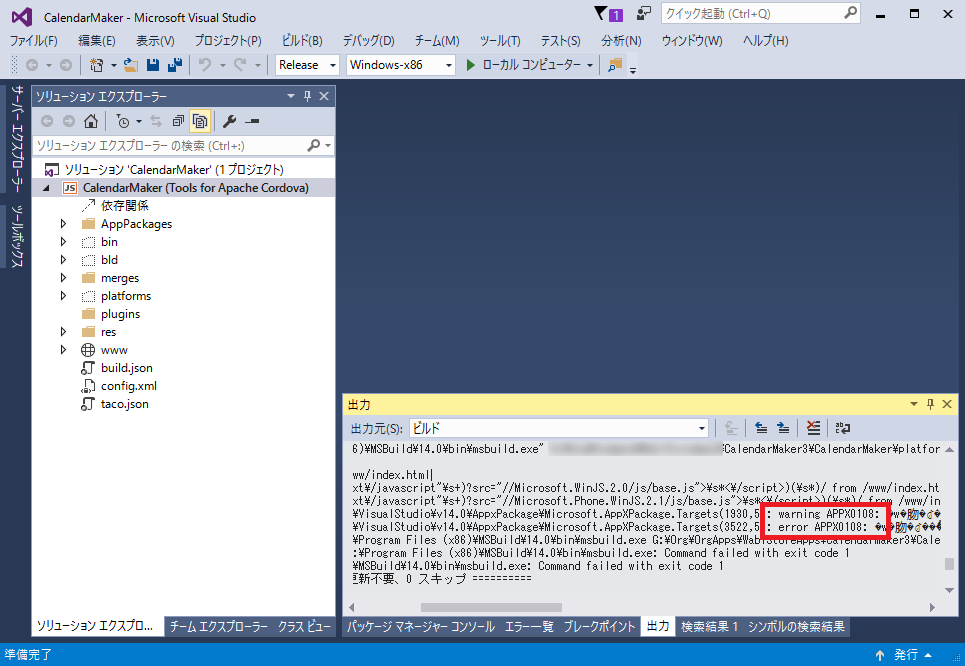The height and width of the screenshot is (666, 965).
Task: Switch to the エラー一覧 tab
Action: [529, 627]
